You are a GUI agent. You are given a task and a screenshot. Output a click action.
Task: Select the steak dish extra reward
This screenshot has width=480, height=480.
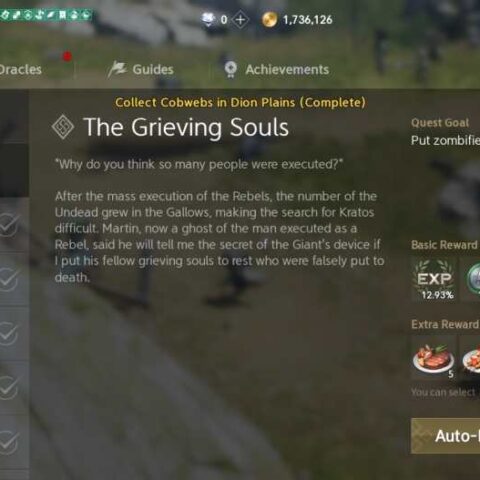[434, 357]
